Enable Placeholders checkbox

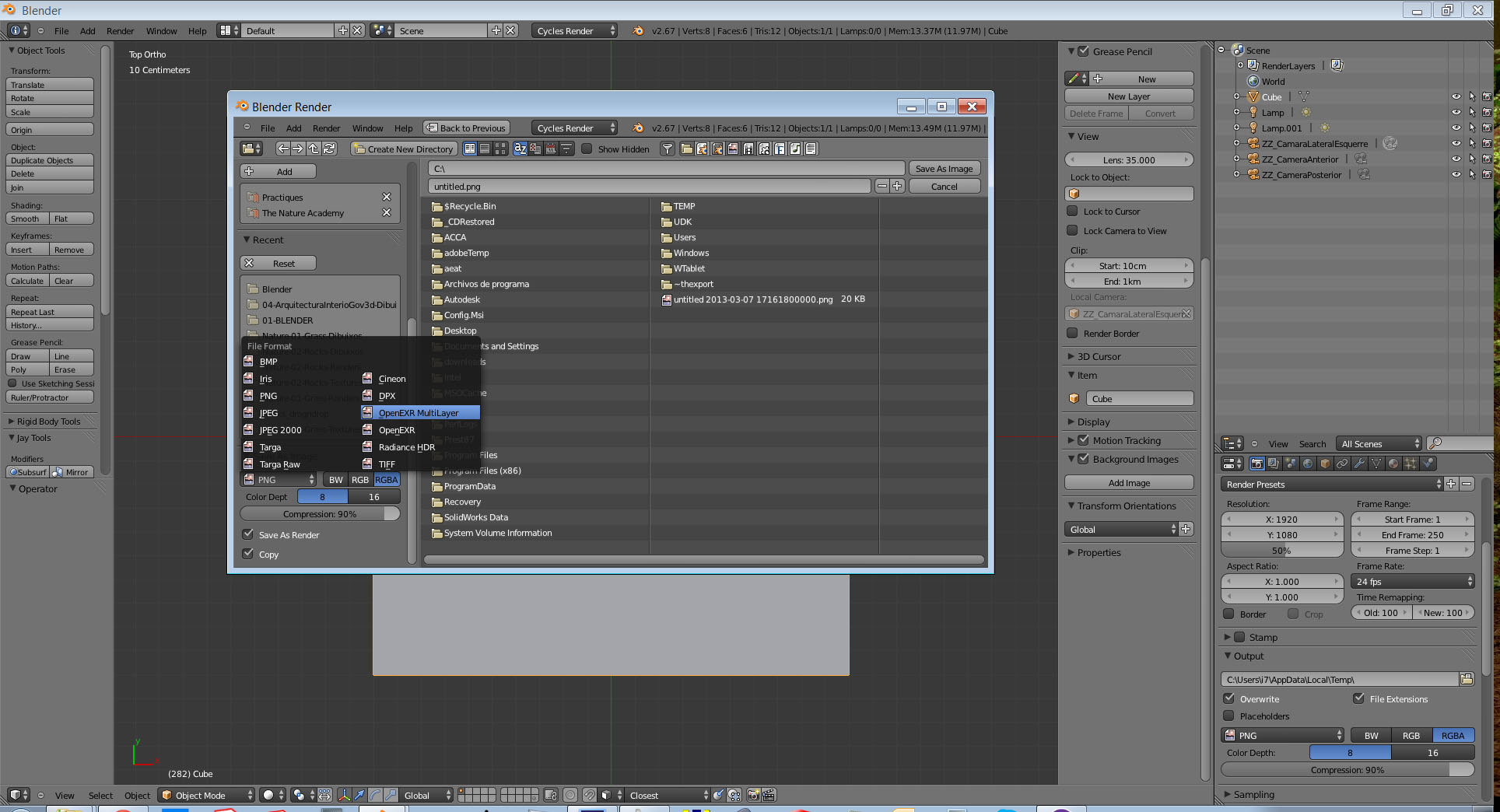(x=1229, y=716)
